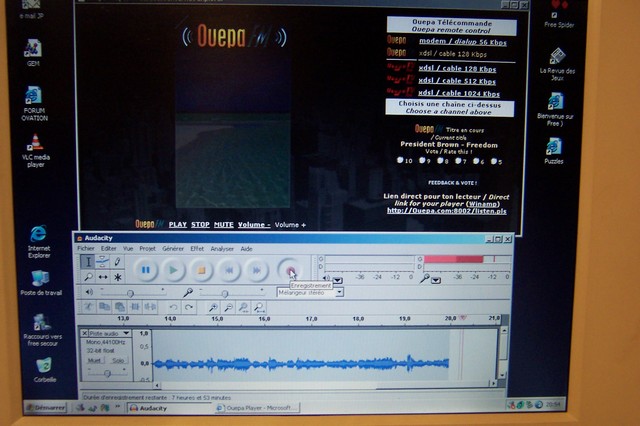This screenshot has width=640, height=426.
Task: Adjust the track gain slider knob
Action: click(x=107, y=373)
